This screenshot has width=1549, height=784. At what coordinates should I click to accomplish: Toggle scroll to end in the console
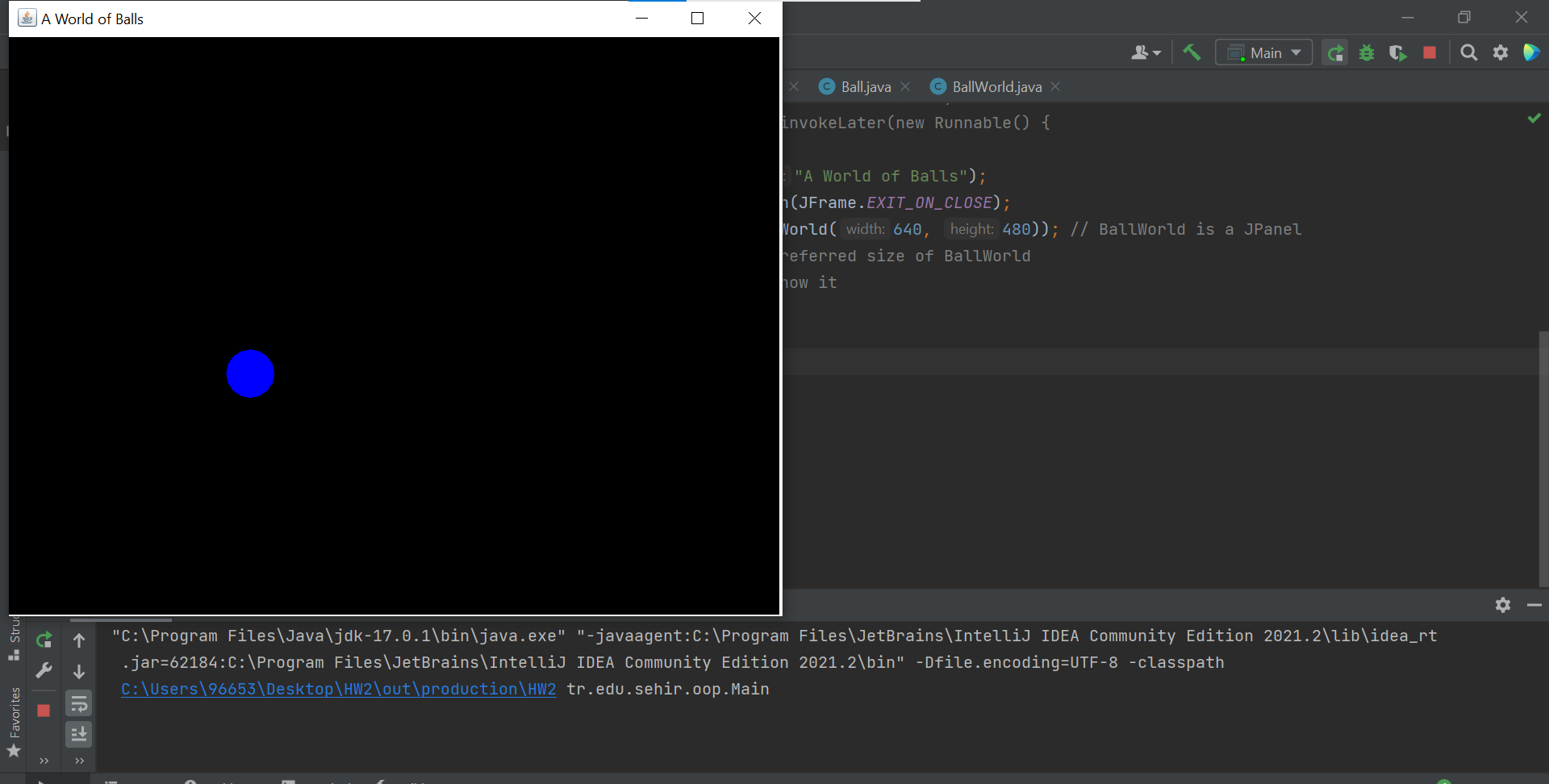[x=79, y=735]
